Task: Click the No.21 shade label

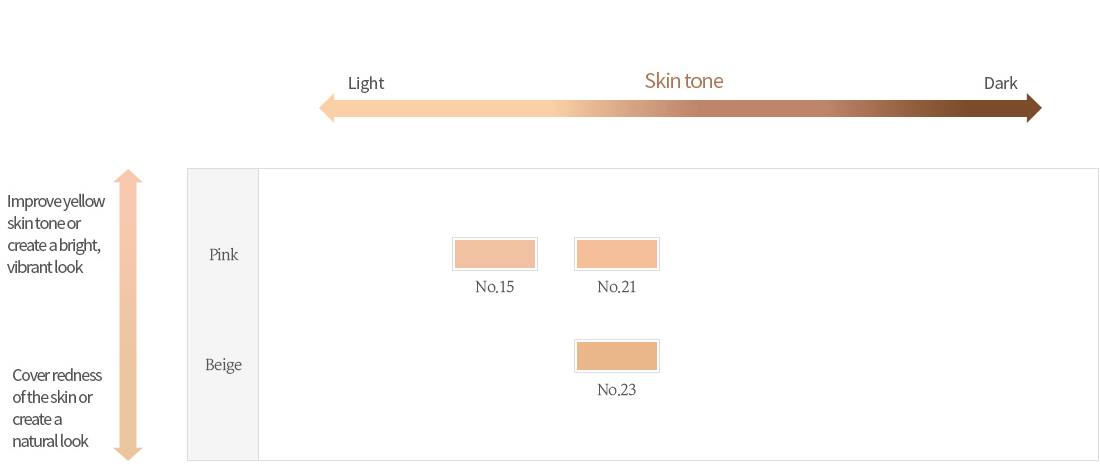Action: tap(617, 287)
